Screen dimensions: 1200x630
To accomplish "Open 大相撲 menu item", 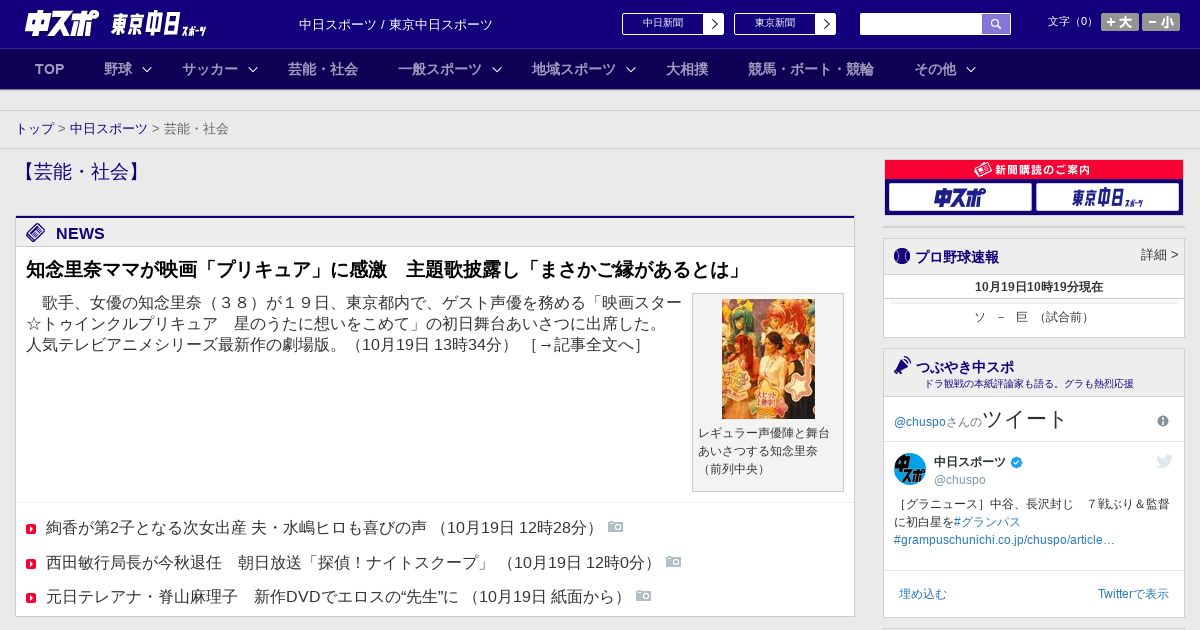I will [687, 69].
